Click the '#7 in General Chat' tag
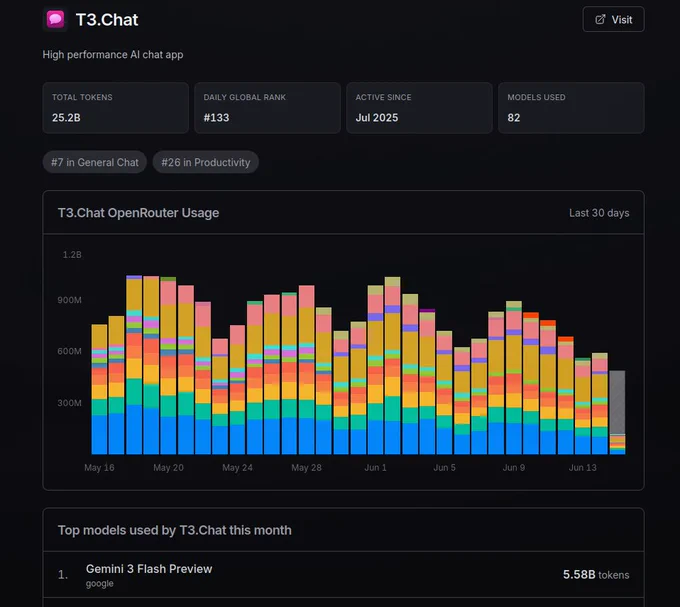The height and width of the screenshot is (607, 680). (95, 162)
